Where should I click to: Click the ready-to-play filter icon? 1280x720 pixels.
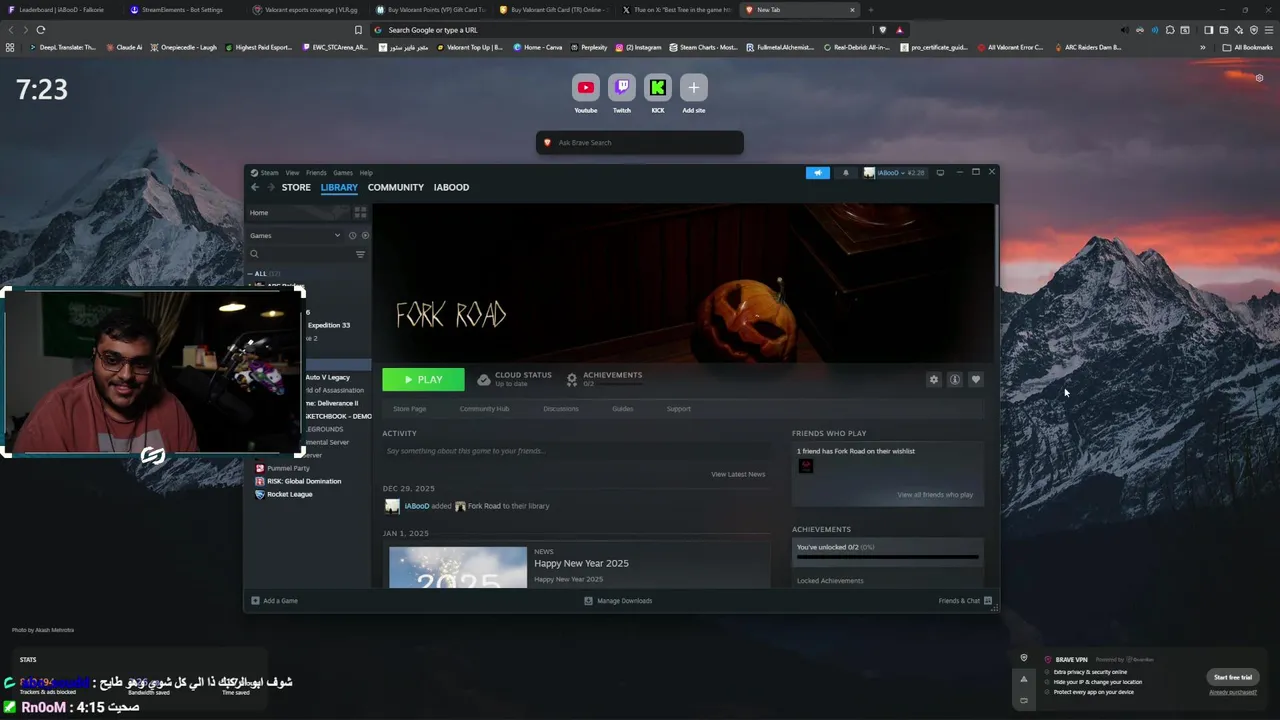(365, 236)
